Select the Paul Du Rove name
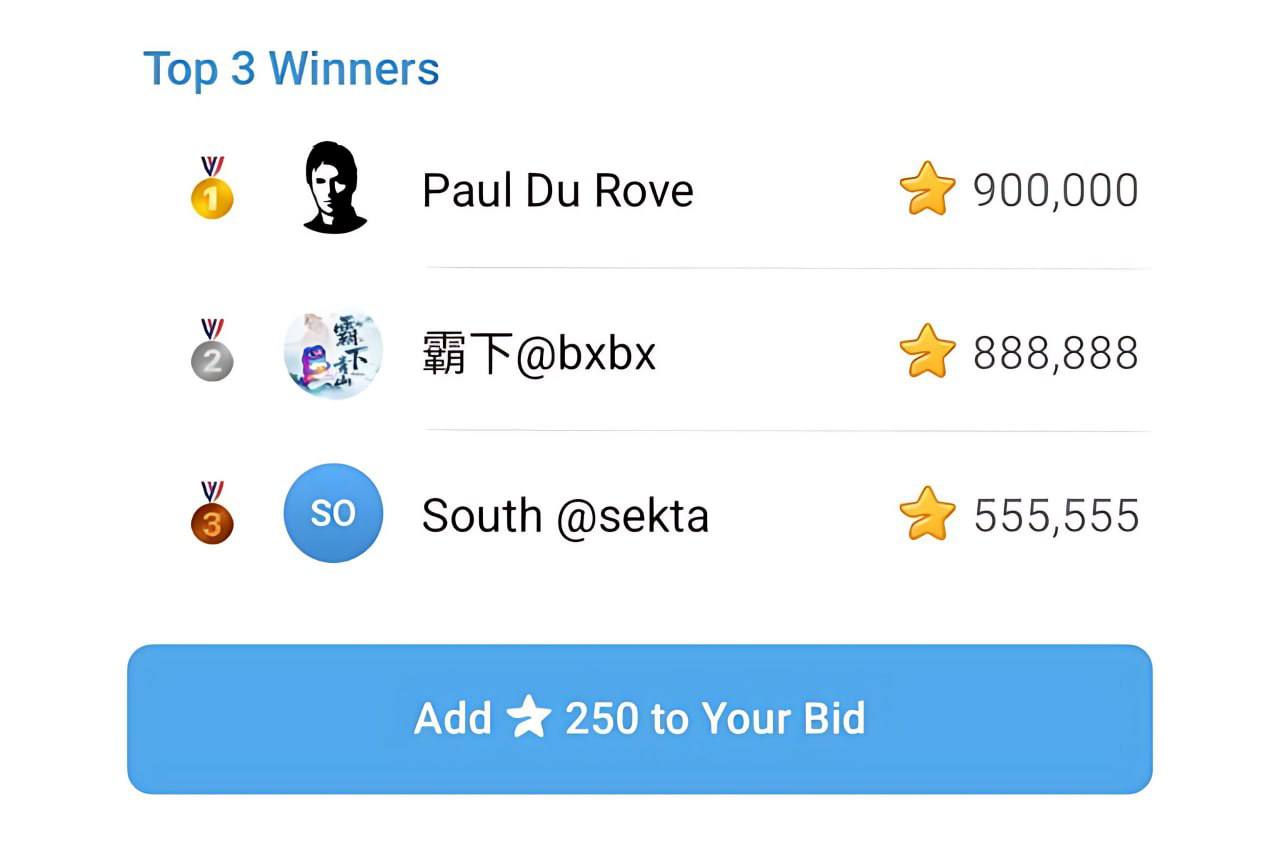The height and width of the screenshot is (845, 1280). (x=557, y=190)
